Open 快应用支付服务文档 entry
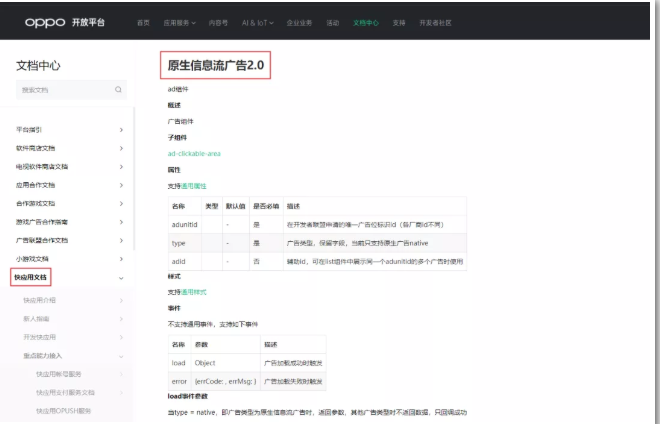The width and height of the screenshot is (660, 424). click(x=65, y=393)
